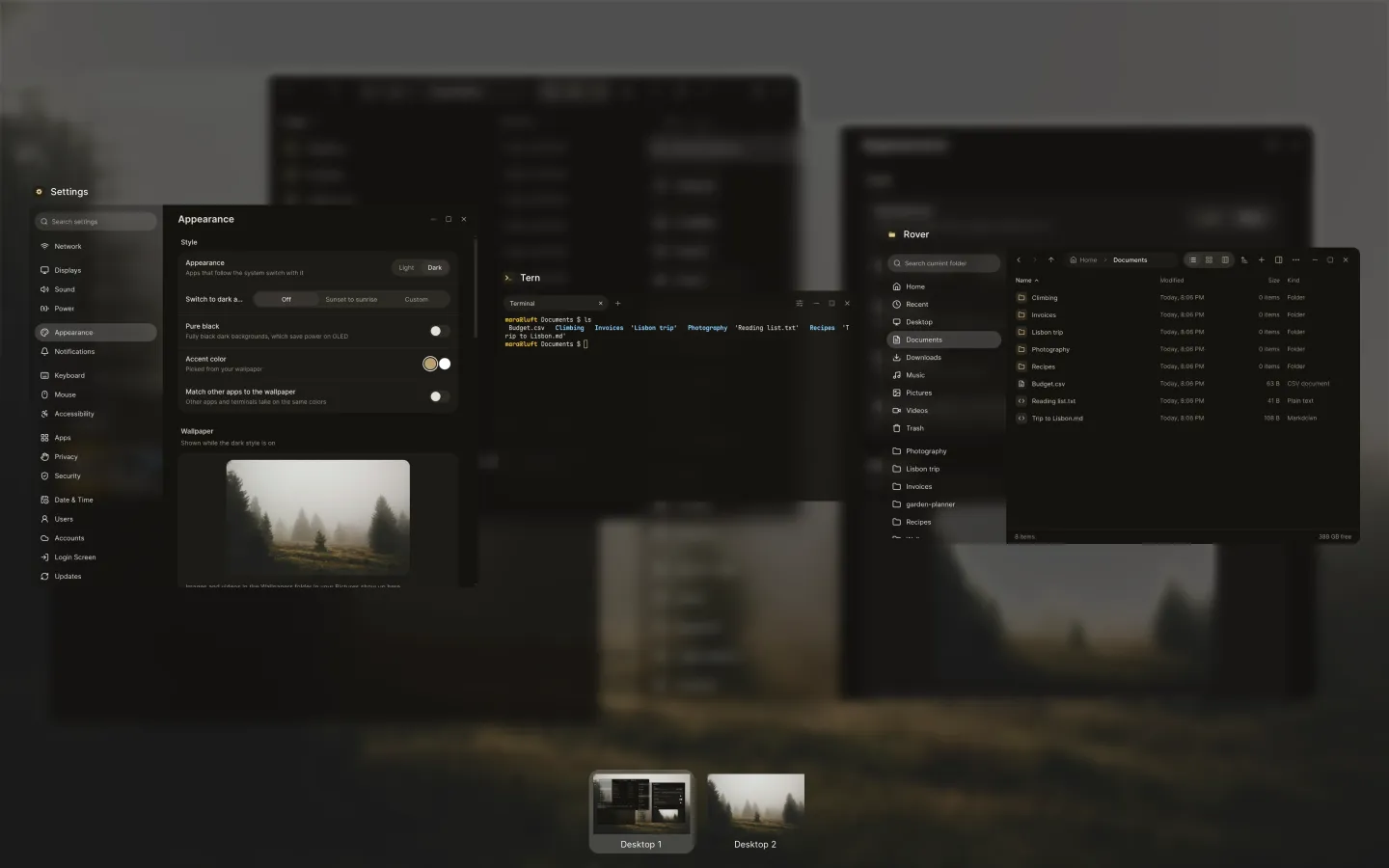Select the Terminal tab in Tern
The image size is (1389, 868).
[x=556, y=303]
